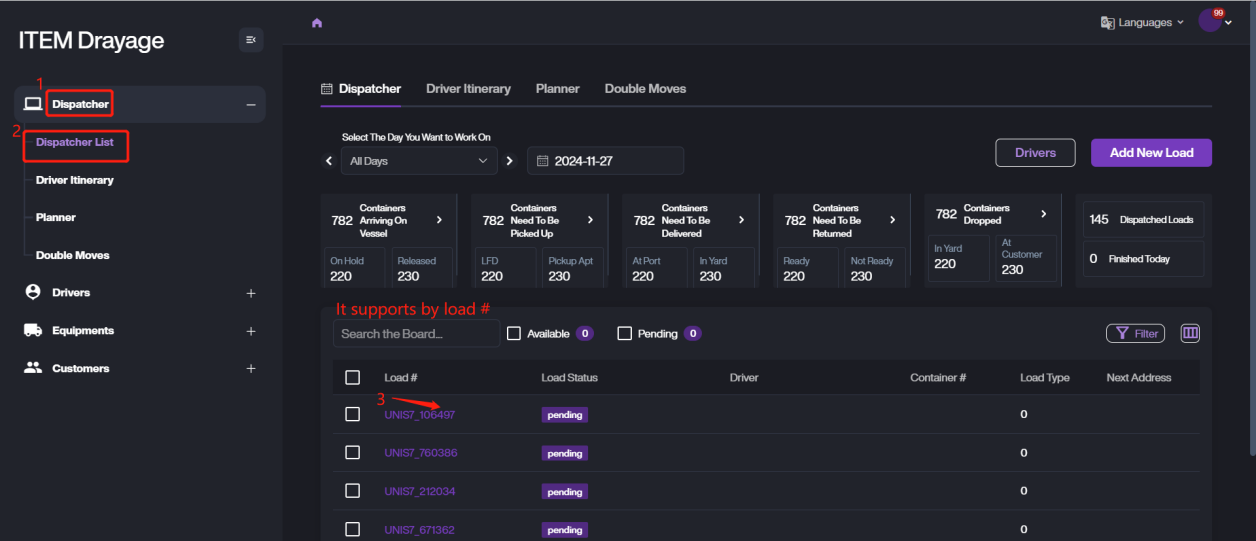Screen dimensions: 1256x541
Task: Switch to the Double Moves tab
Action: [x=645, y=89]
